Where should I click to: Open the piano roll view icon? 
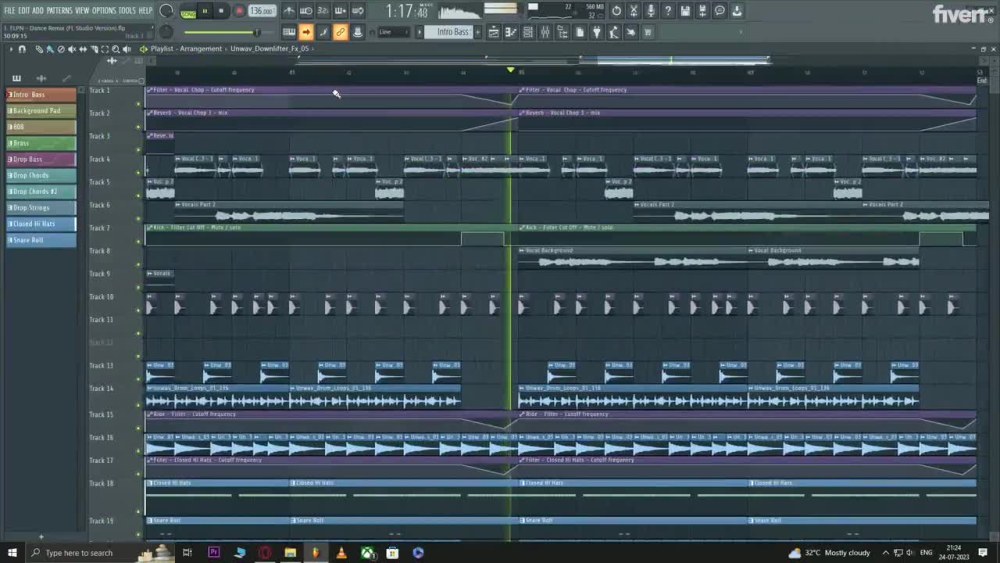pos(511,32)
